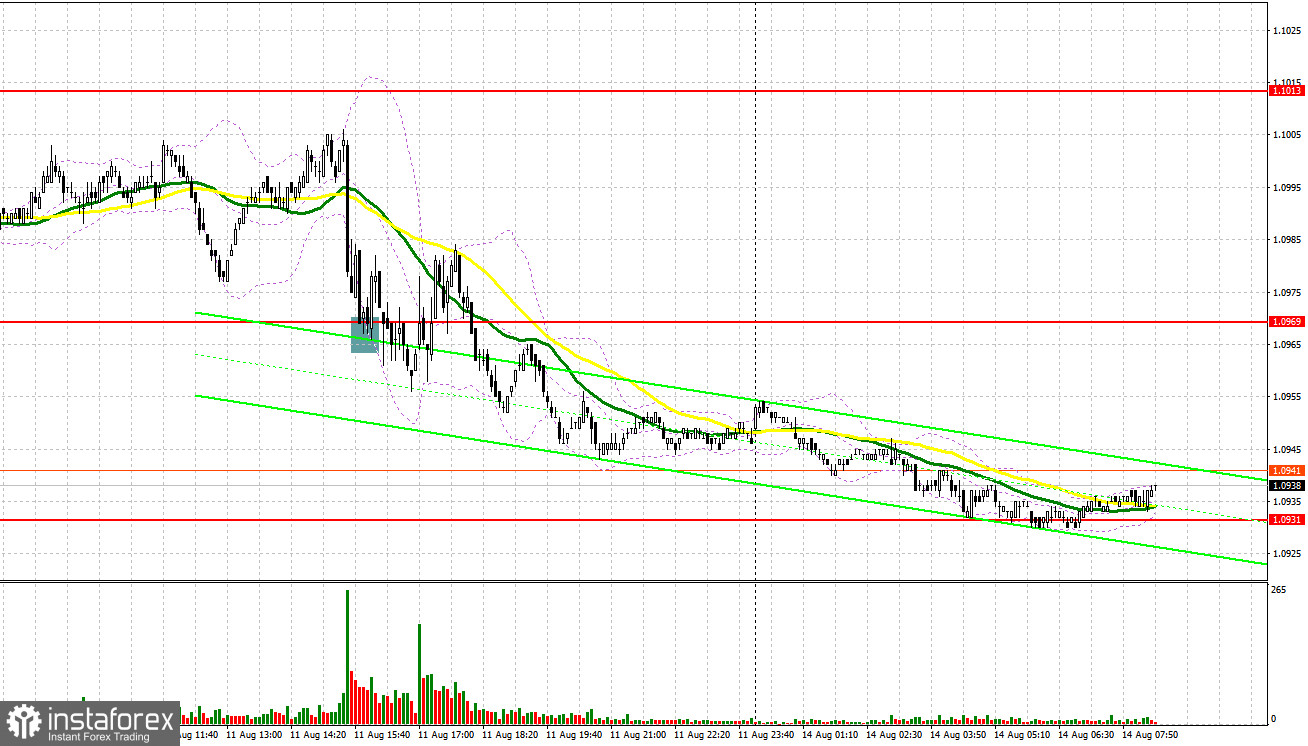Click the 1.0955 price scale value
The width and height of the screenshot is (1308, 746).
click(x=1286, y=396)
